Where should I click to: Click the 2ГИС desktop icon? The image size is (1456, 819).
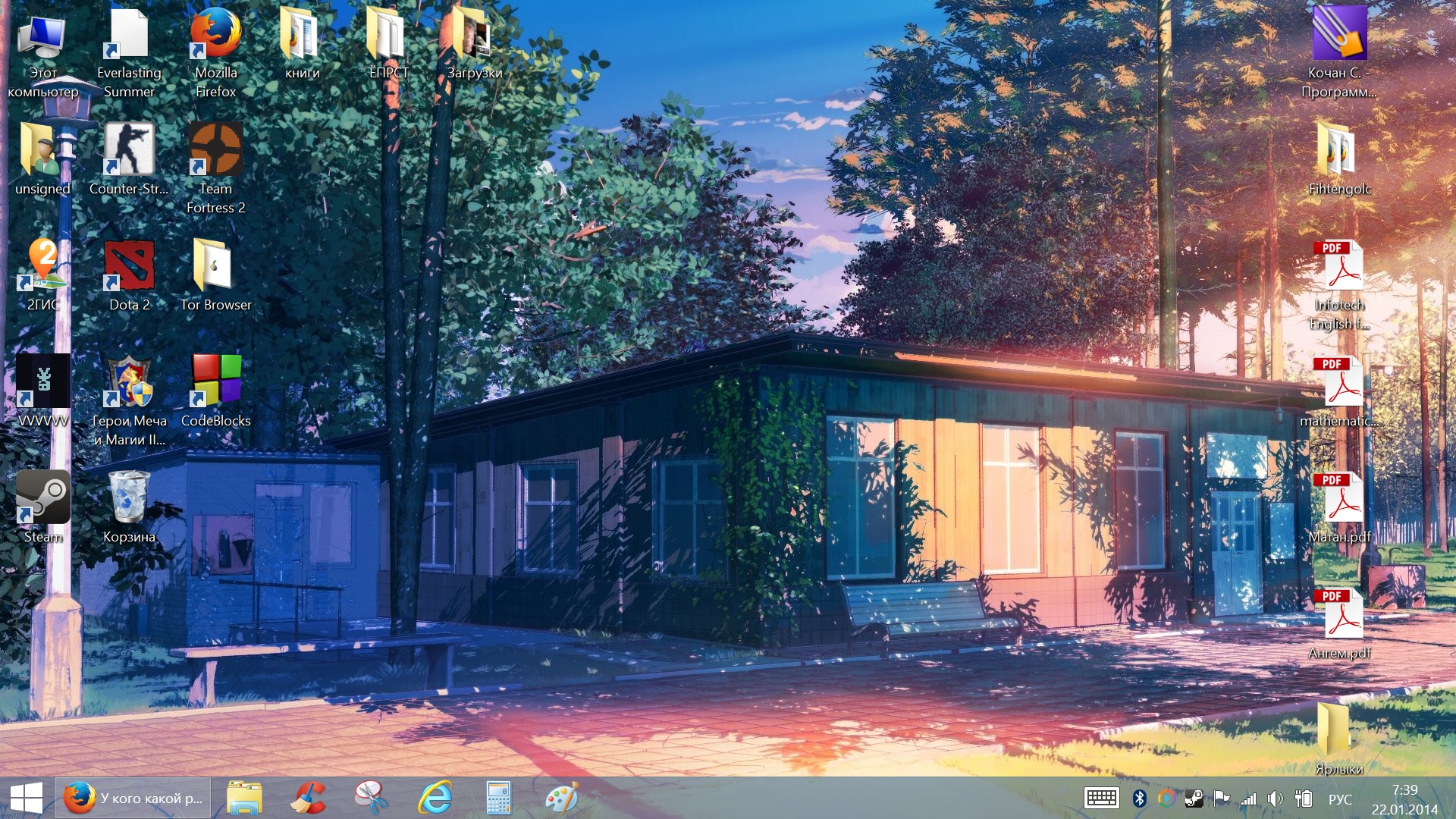point(42,265)
